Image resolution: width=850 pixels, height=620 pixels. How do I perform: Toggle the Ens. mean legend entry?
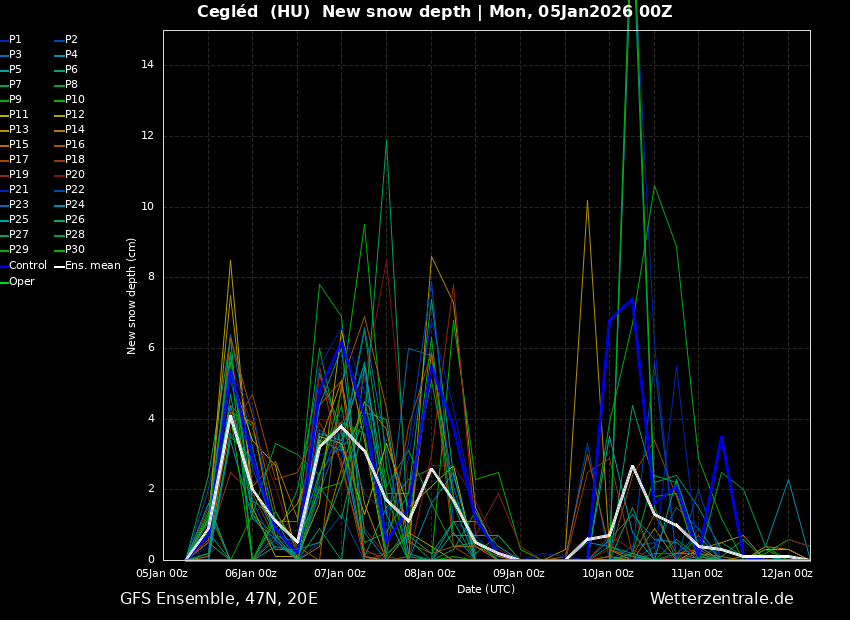click(x=92, y=266)
